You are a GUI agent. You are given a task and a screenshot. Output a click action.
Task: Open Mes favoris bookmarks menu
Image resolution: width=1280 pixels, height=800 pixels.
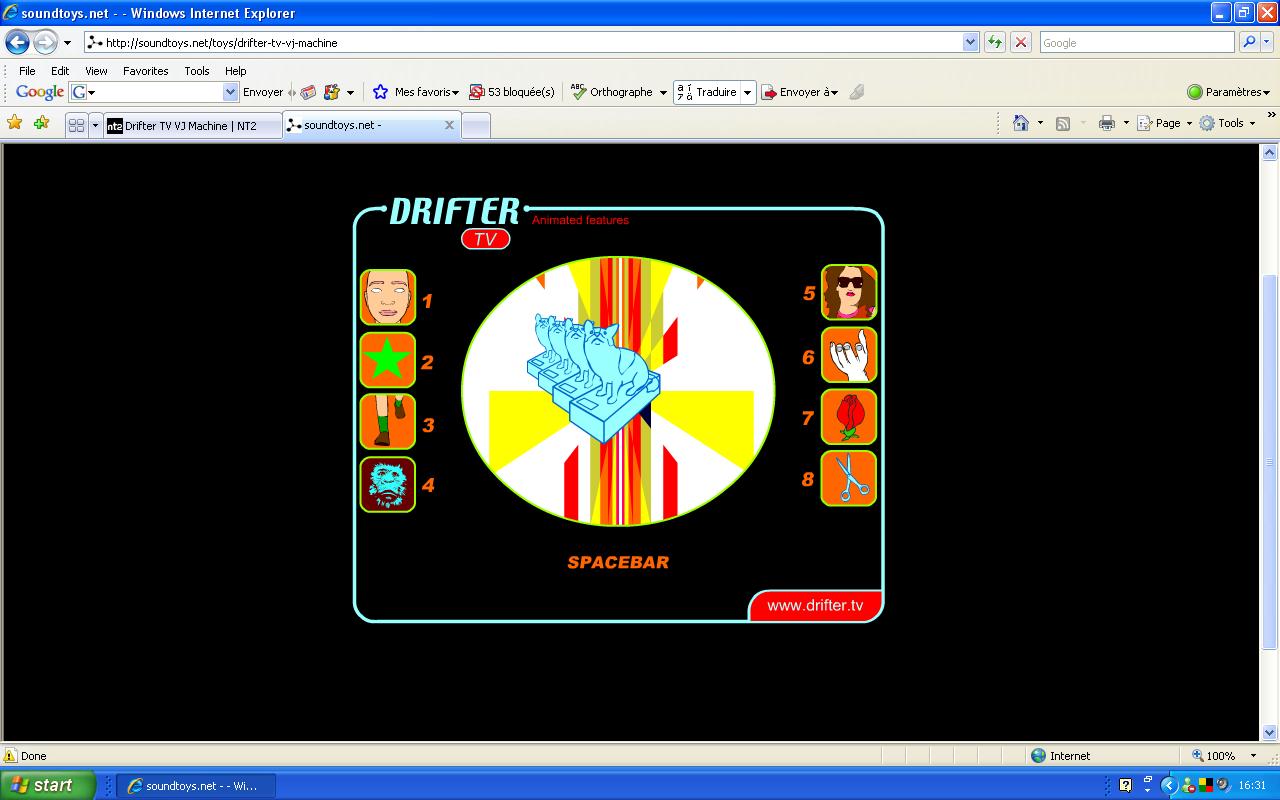[x=415, y=92]
